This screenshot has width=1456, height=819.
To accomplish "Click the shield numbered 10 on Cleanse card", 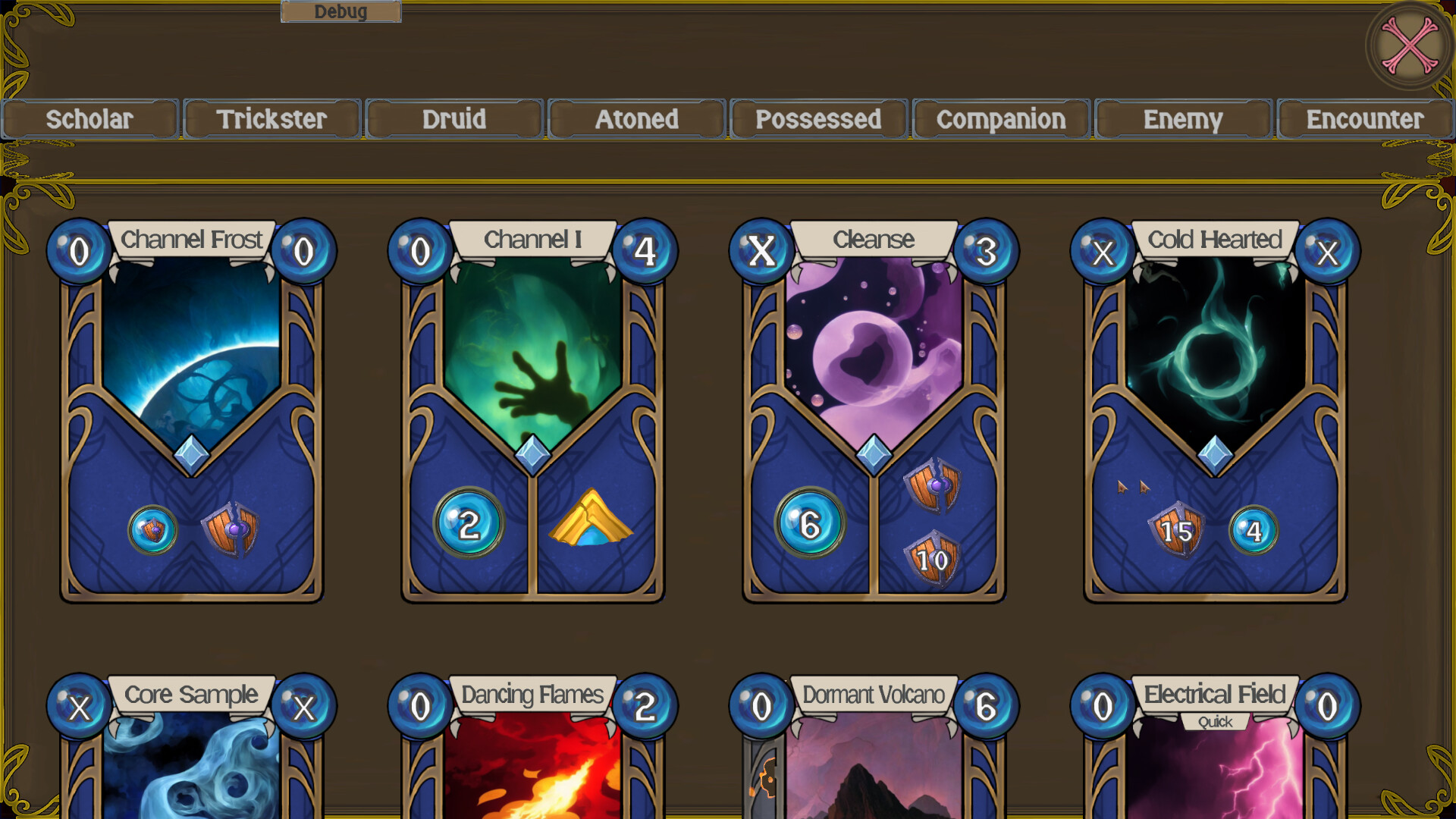I will (932, 559).
